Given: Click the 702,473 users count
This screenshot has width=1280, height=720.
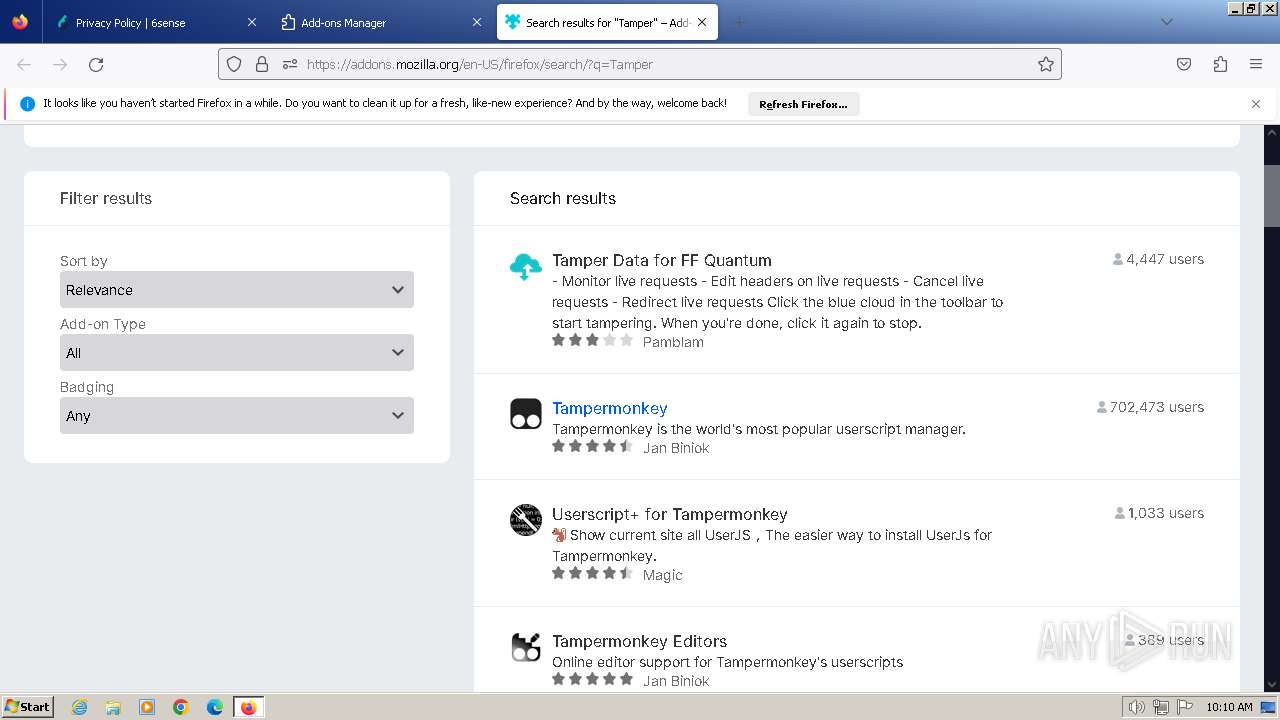Looking at the screenshot, I should coord(1150,407).
